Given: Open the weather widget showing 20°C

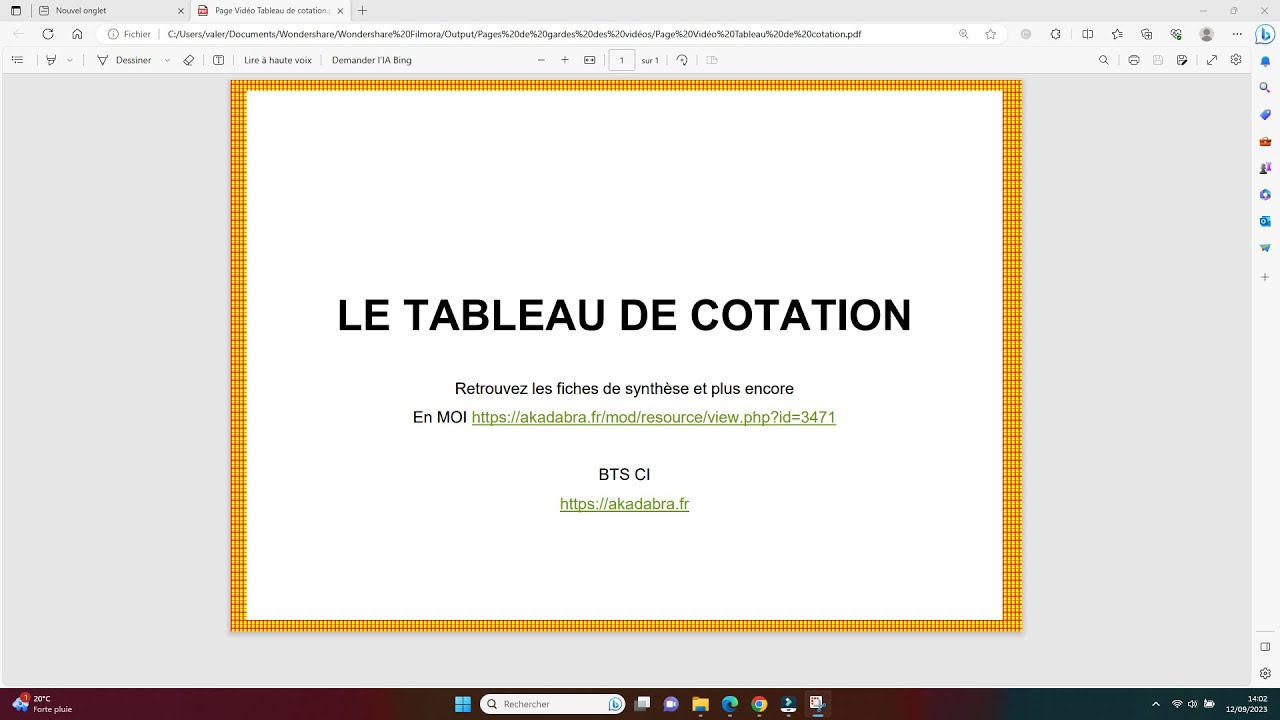Looking at the screenshot, I should (42, 704).
